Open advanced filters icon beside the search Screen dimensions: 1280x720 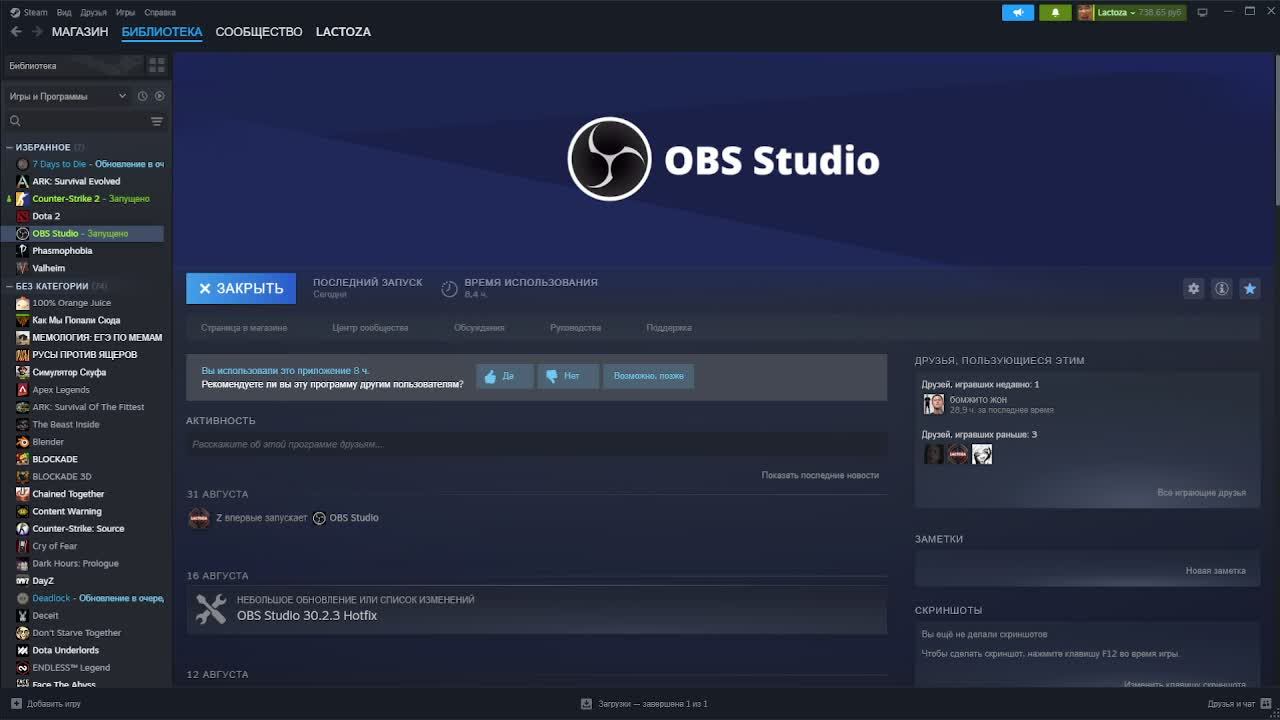tap(156, 121)
